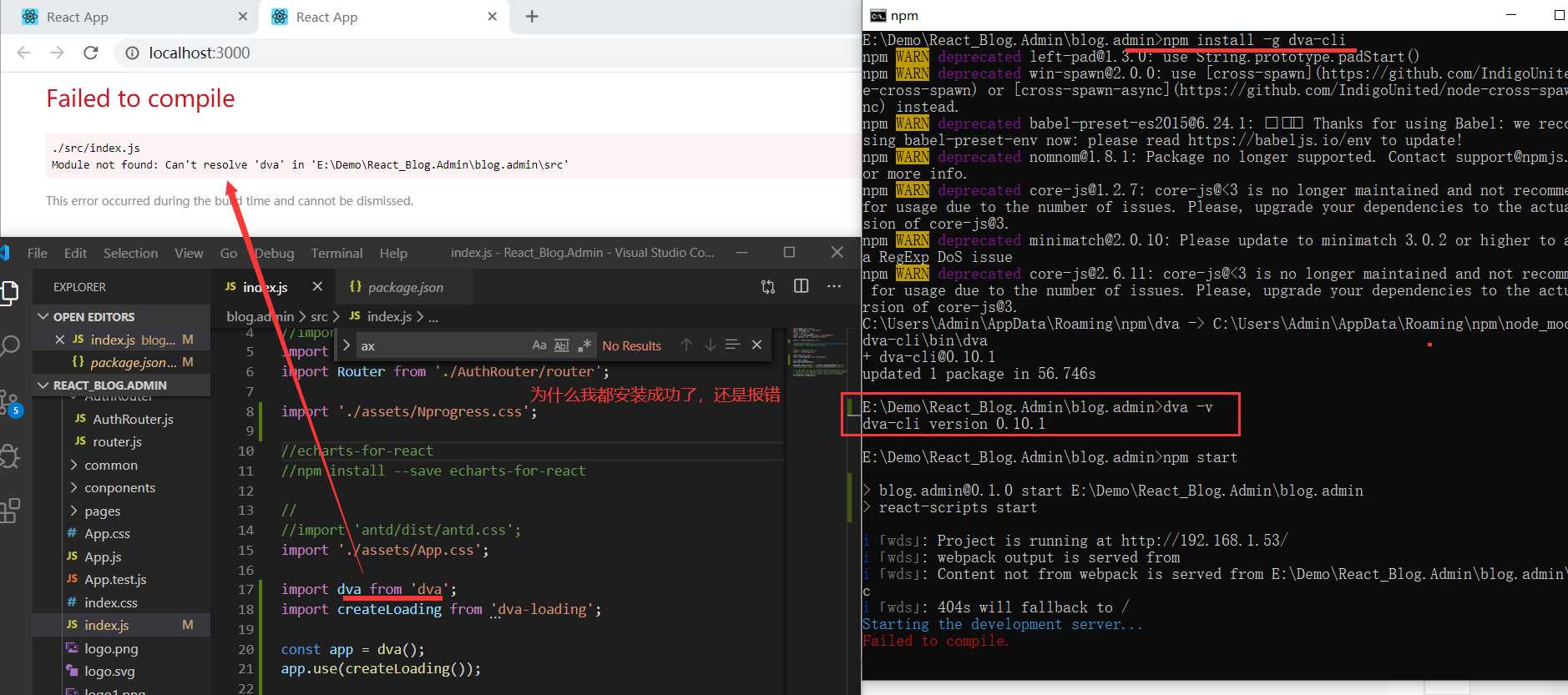
Task: Open the Search view in VS Code activity bar
Action: 9,345
